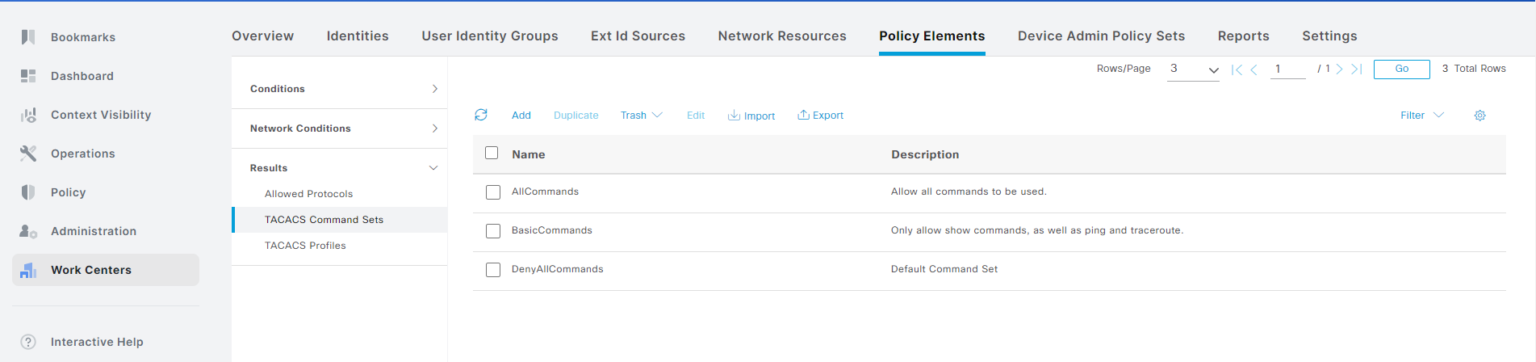Go to first page arrow

[1237, 69]
